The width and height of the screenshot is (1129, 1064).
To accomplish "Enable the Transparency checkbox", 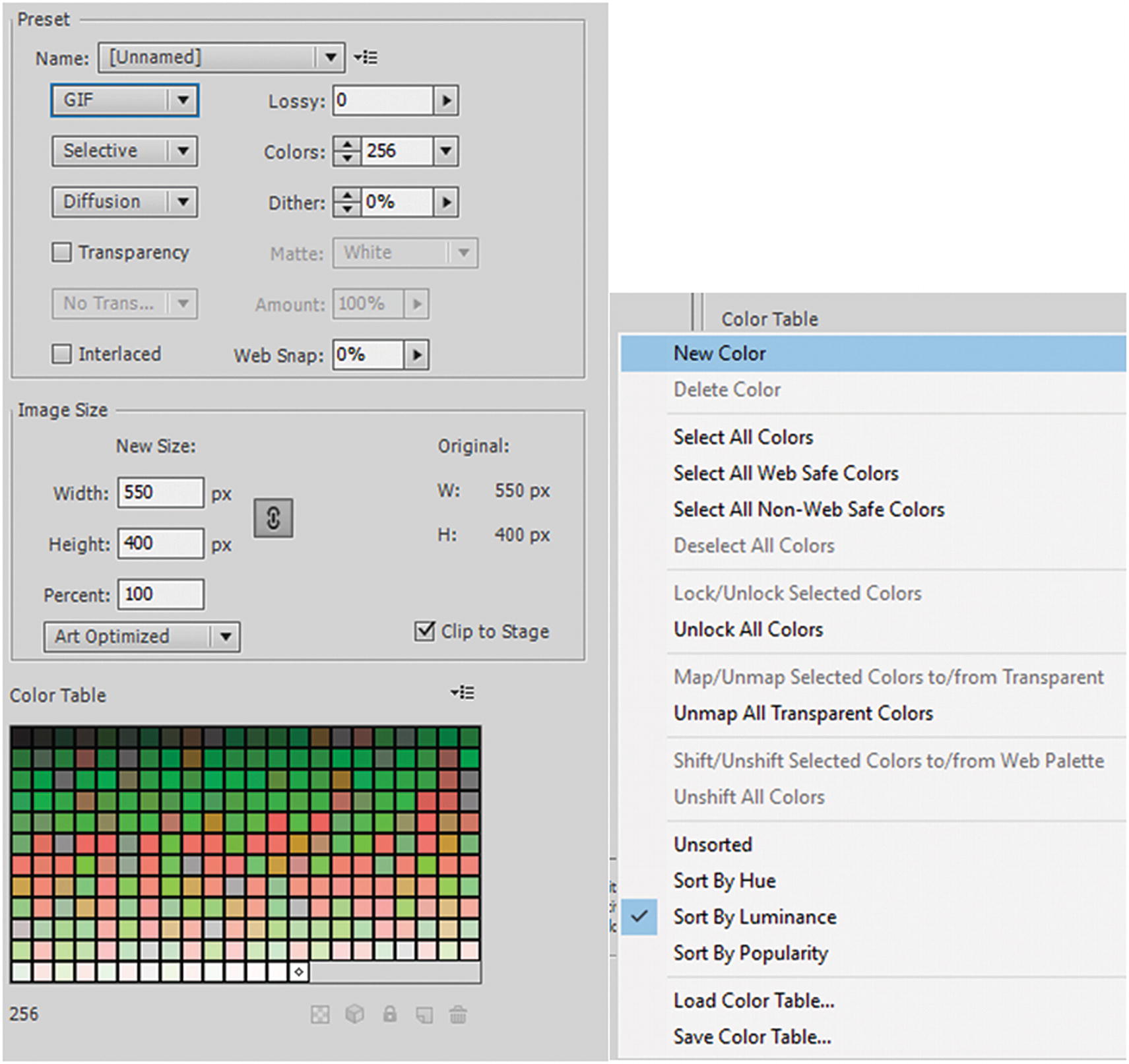I will (62, 252).
